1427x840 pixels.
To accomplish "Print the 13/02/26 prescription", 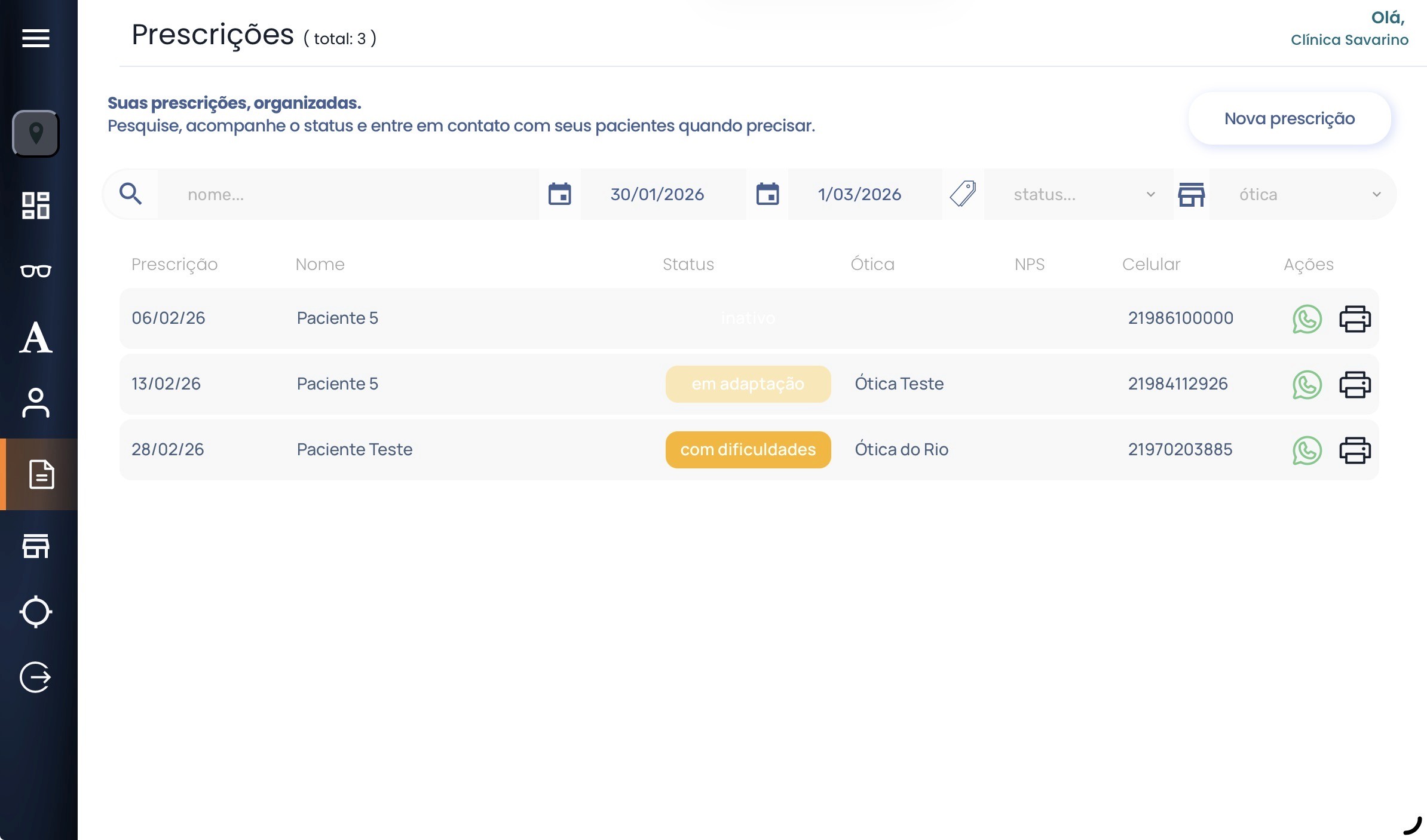I will click(x=1355, y=384).
